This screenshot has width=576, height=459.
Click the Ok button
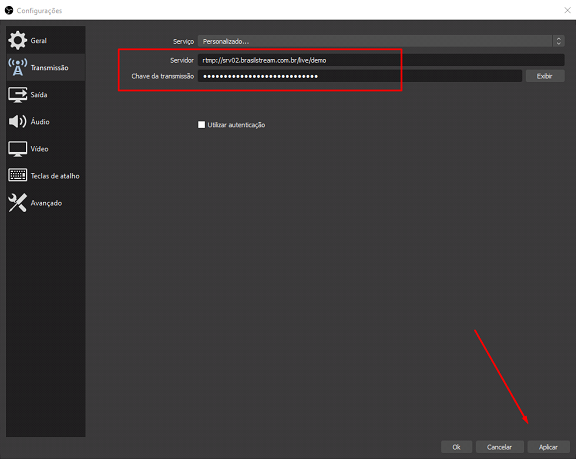click(456, 447)
